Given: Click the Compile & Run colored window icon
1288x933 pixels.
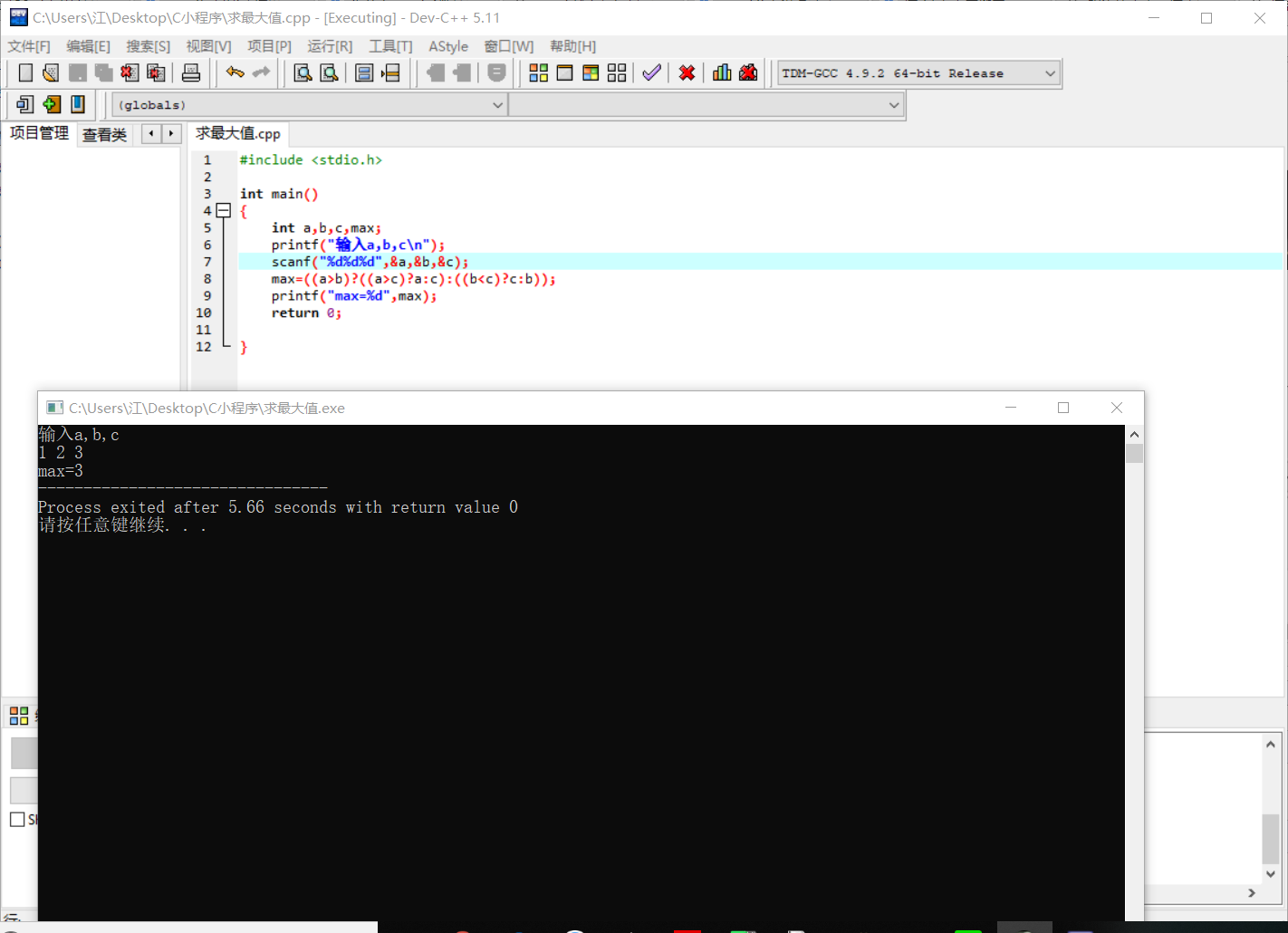Looking at the screenshot, I should point(591,73).
